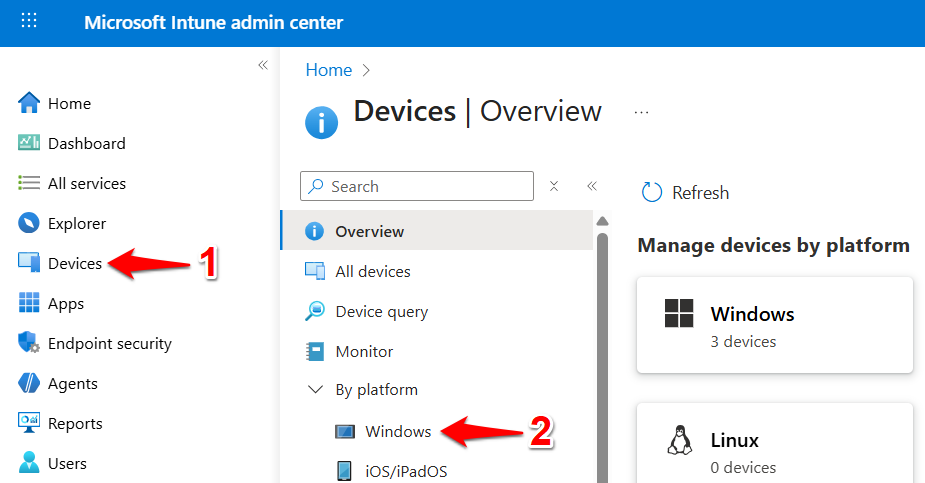Screen dimensions: 925x483
Task: Click the Windows platform icon in menu
Action: pyautogui.click(x=345, y=432)
